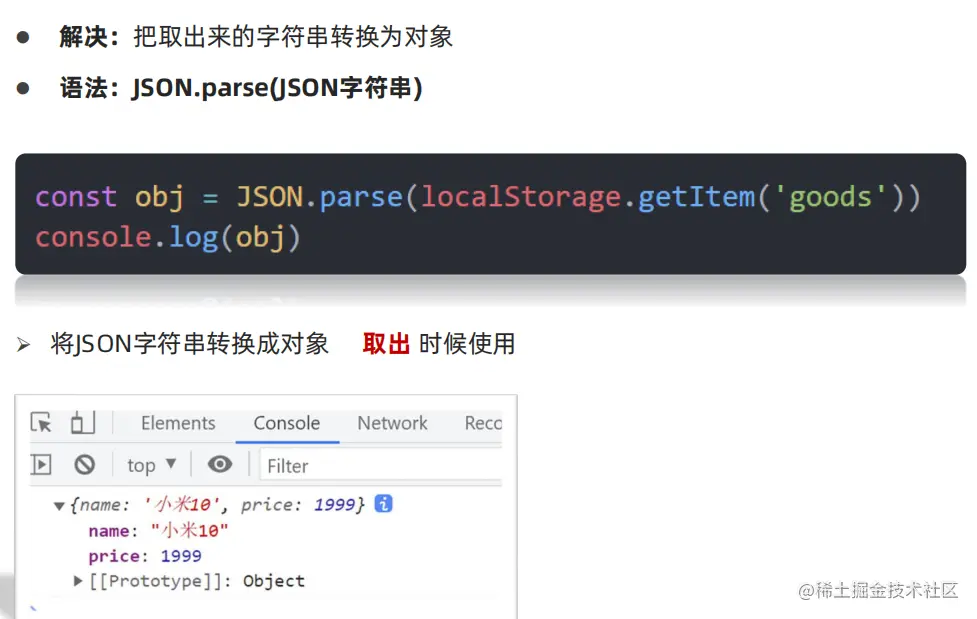Toggle the device toolbar icon

(83, 422)
